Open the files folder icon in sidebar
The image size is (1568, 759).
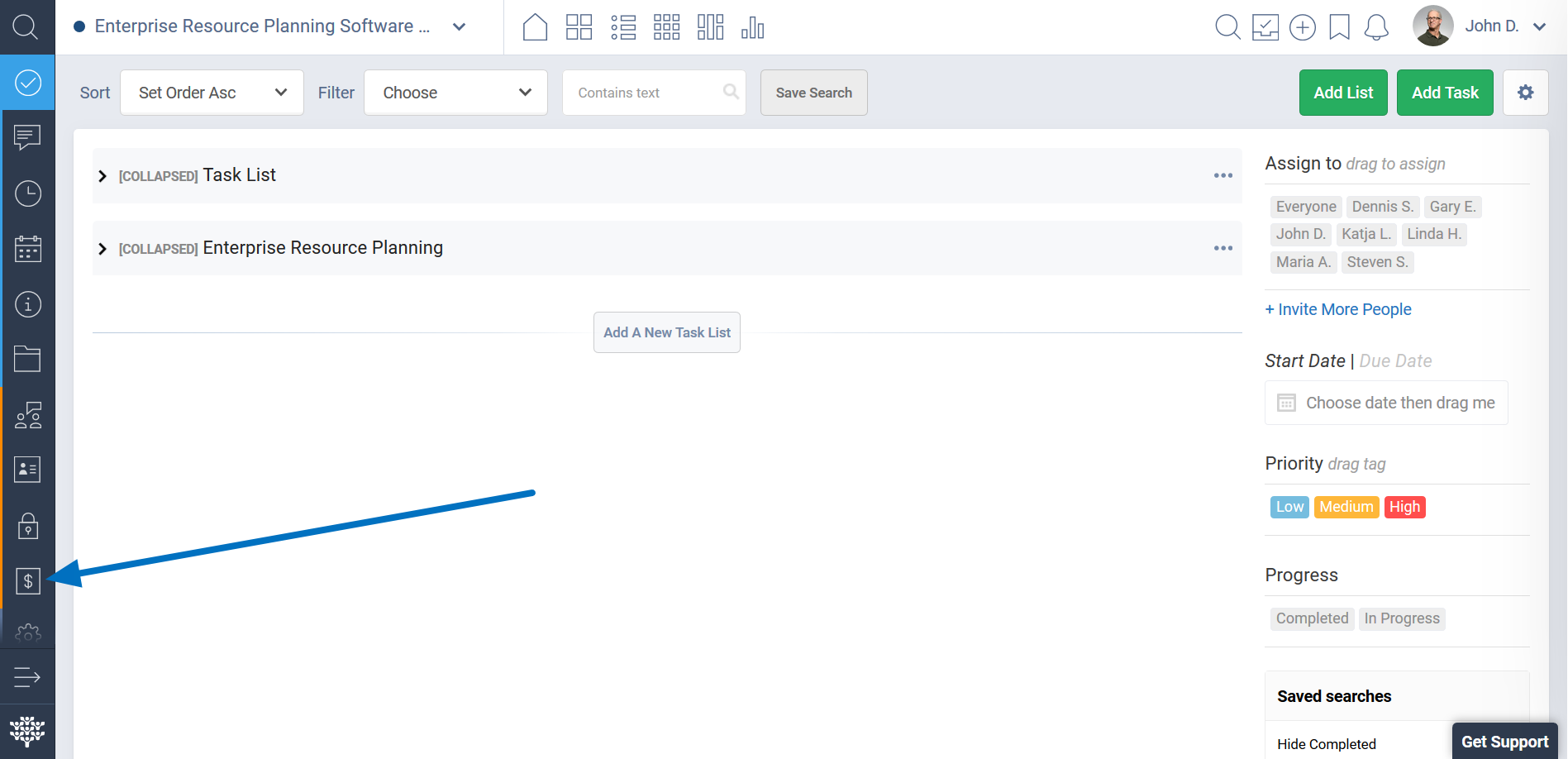click(x=27, y=359)
